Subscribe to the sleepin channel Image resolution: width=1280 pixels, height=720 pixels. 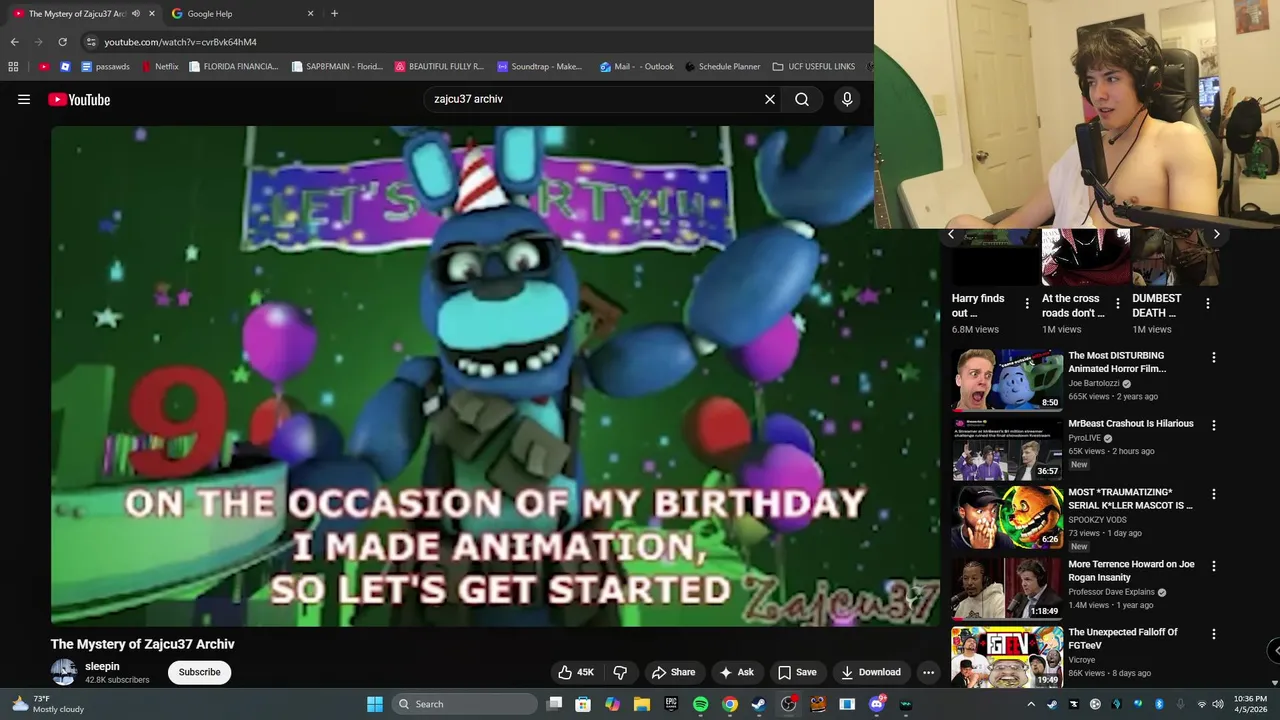(x=199, y=672)
